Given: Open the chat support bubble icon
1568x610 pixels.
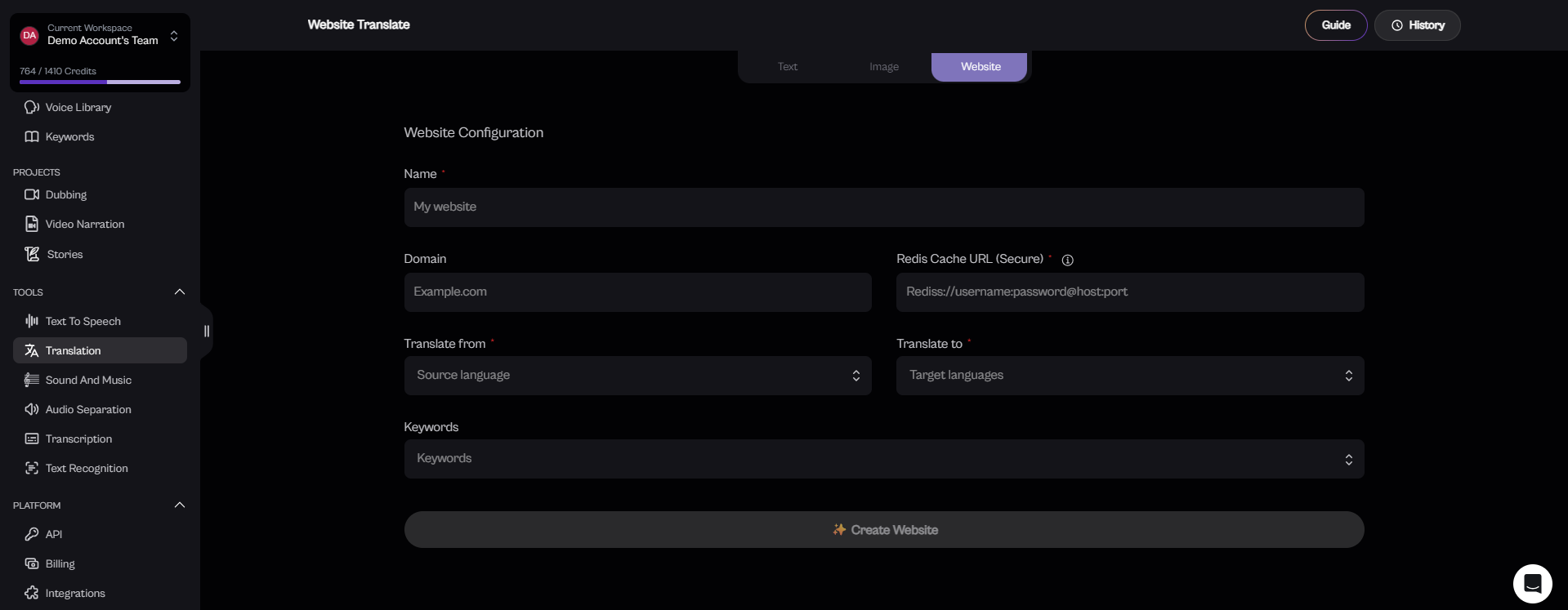Looking at the screenshot, I should (x=1532, y=583).
